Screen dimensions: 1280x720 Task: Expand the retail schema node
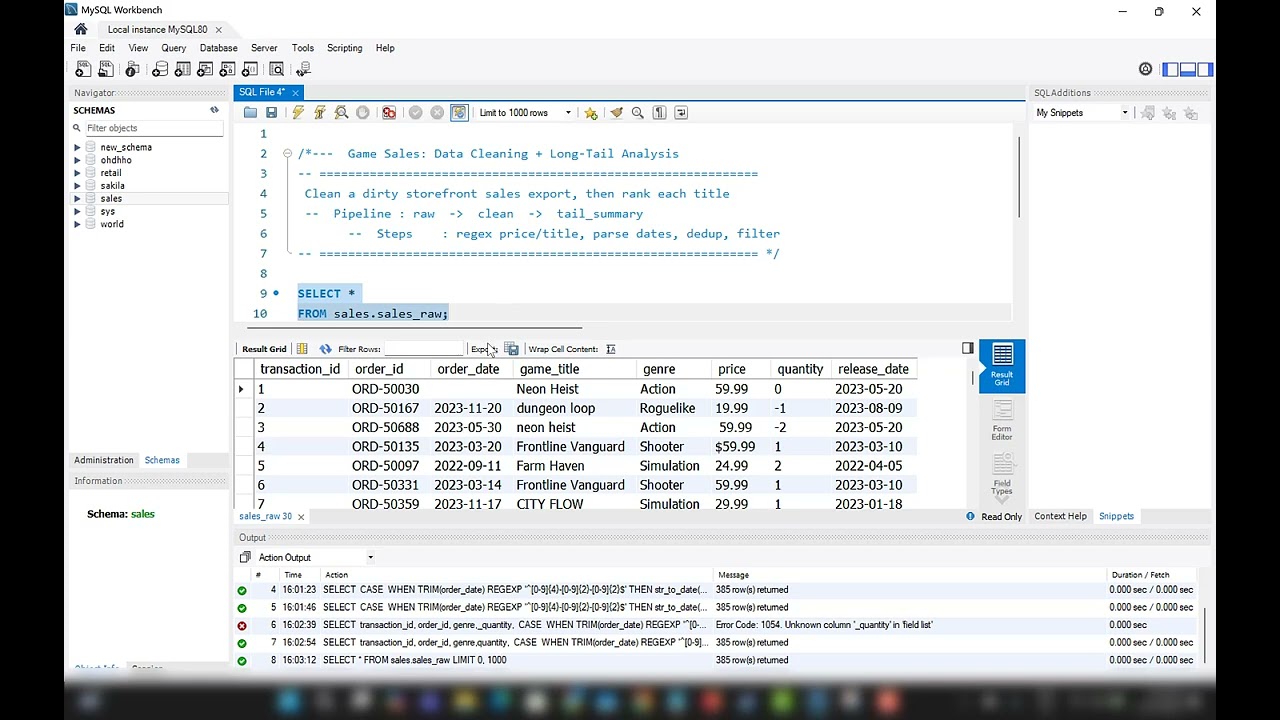77,173
